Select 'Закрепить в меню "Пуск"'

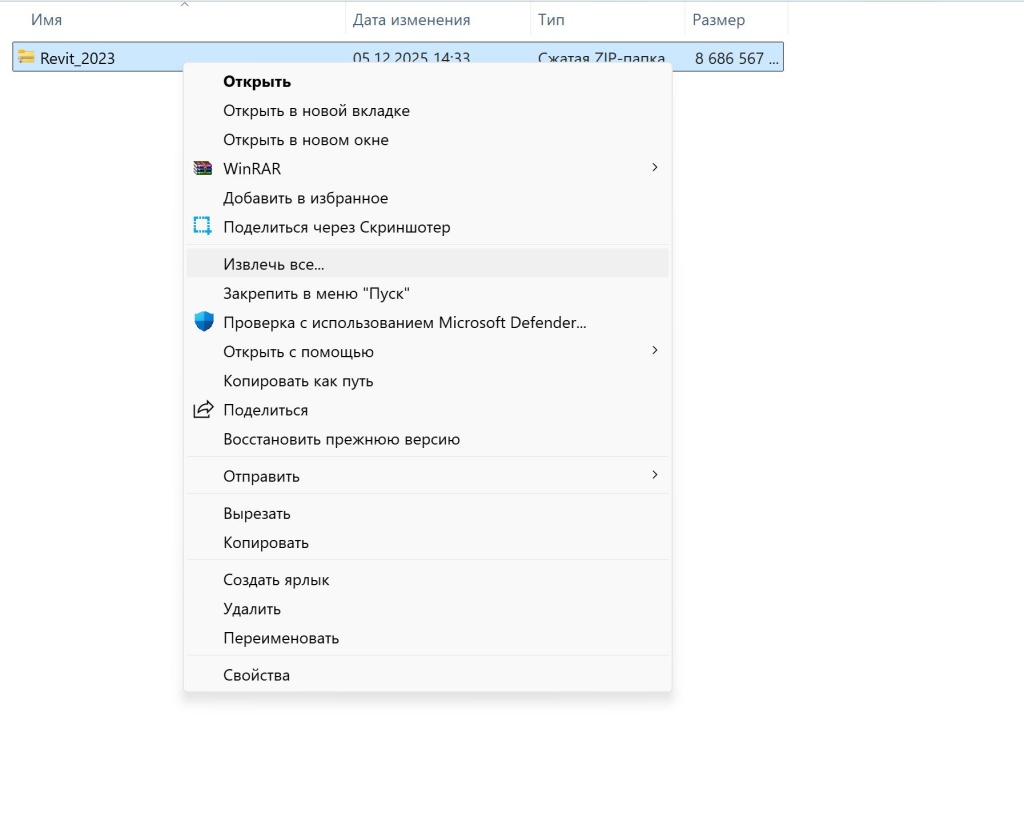pyautogui.click(x=428, y=293)
